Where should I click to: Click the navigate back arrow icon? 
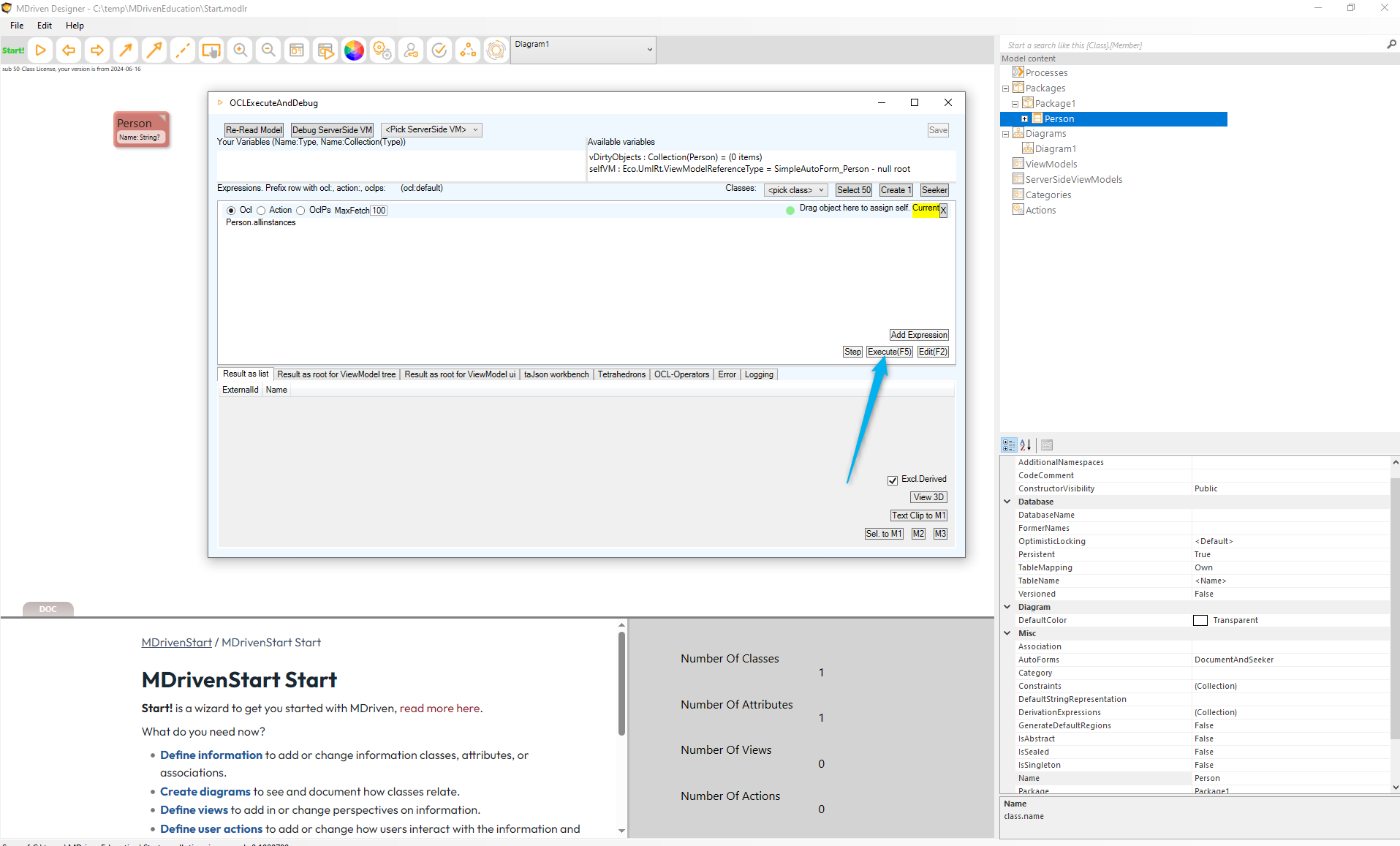pos(69,50)
